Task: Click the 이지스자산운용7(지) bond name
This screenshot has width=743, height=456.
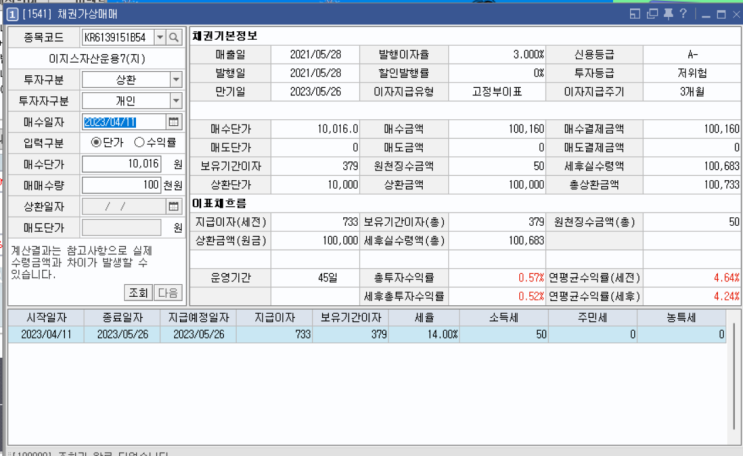Action: [97, 59]
